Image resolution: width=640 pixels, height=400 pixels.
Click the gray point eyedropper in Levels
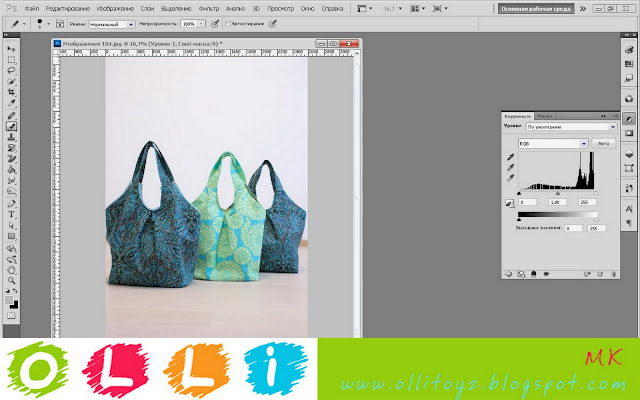coord(510,167)
